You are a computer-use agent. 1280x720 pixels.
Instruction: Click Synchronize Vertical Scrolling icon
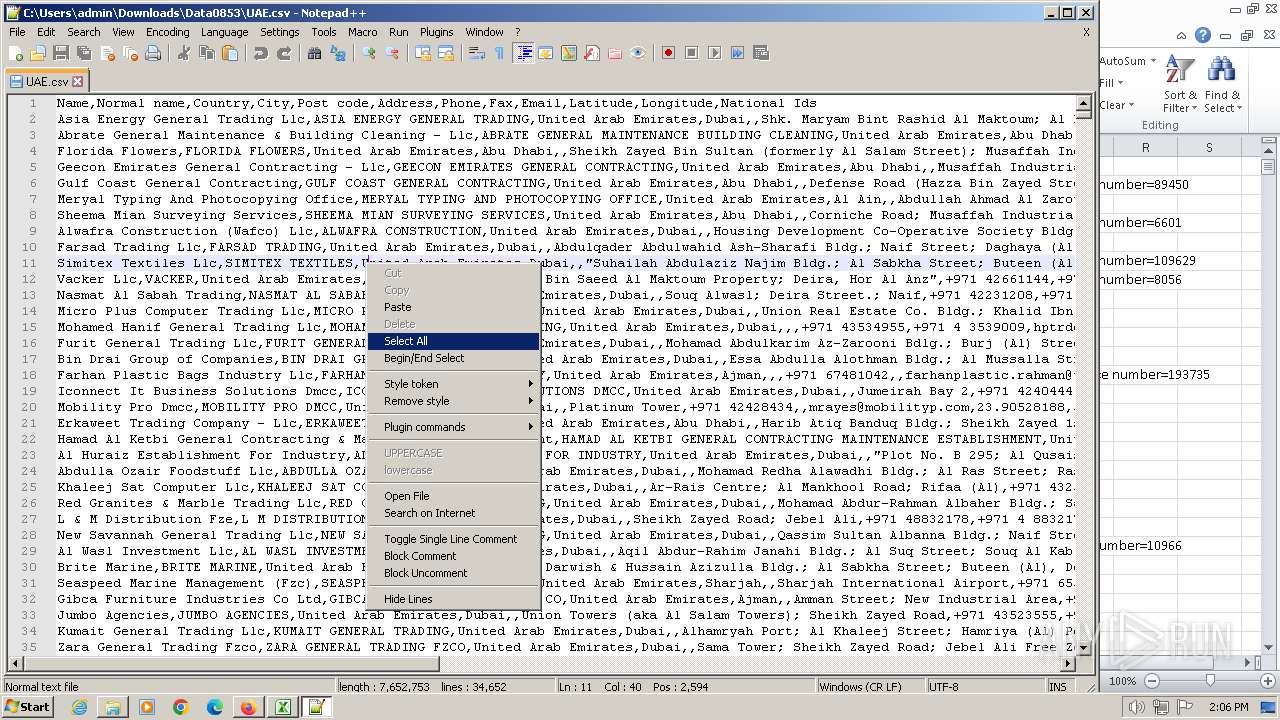pos(422,53)
